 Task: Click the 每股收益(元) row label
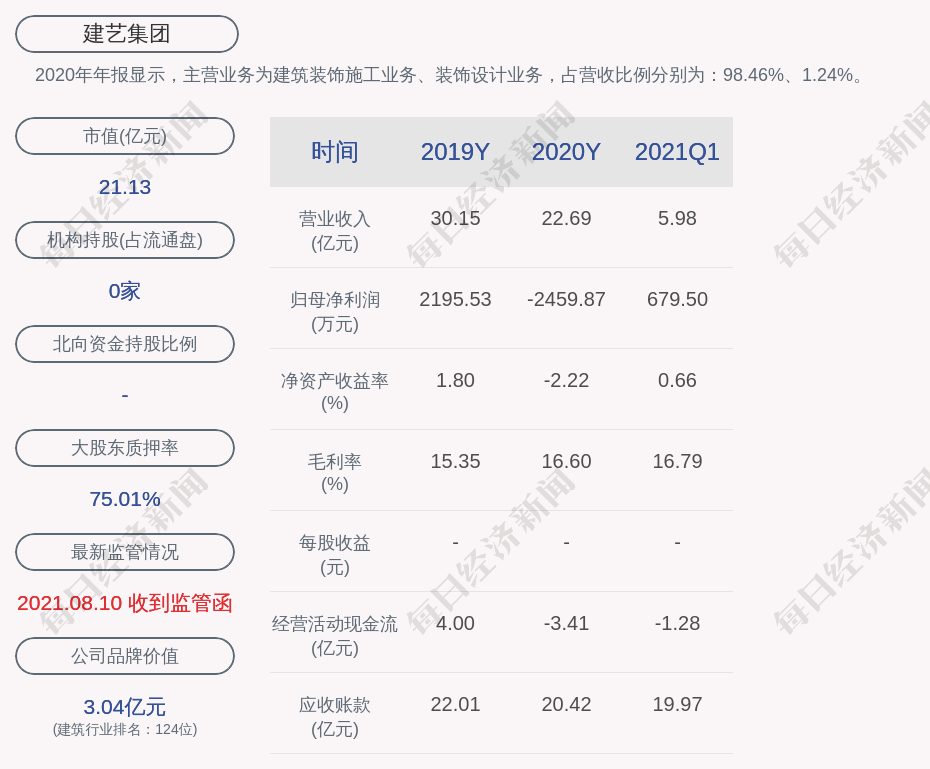click(x=335, y=555)
